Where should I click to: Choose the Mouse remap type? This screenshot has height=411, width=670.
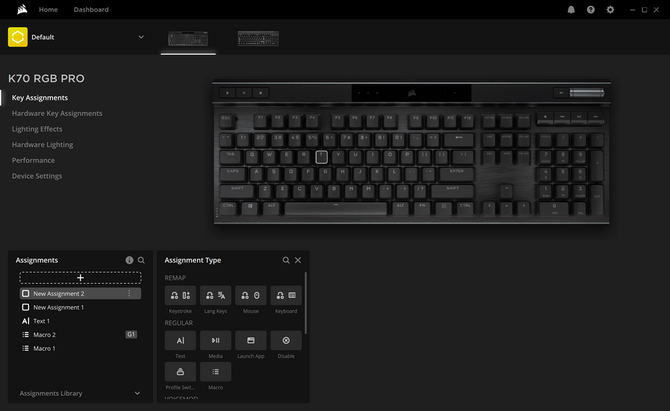(251, 295)
